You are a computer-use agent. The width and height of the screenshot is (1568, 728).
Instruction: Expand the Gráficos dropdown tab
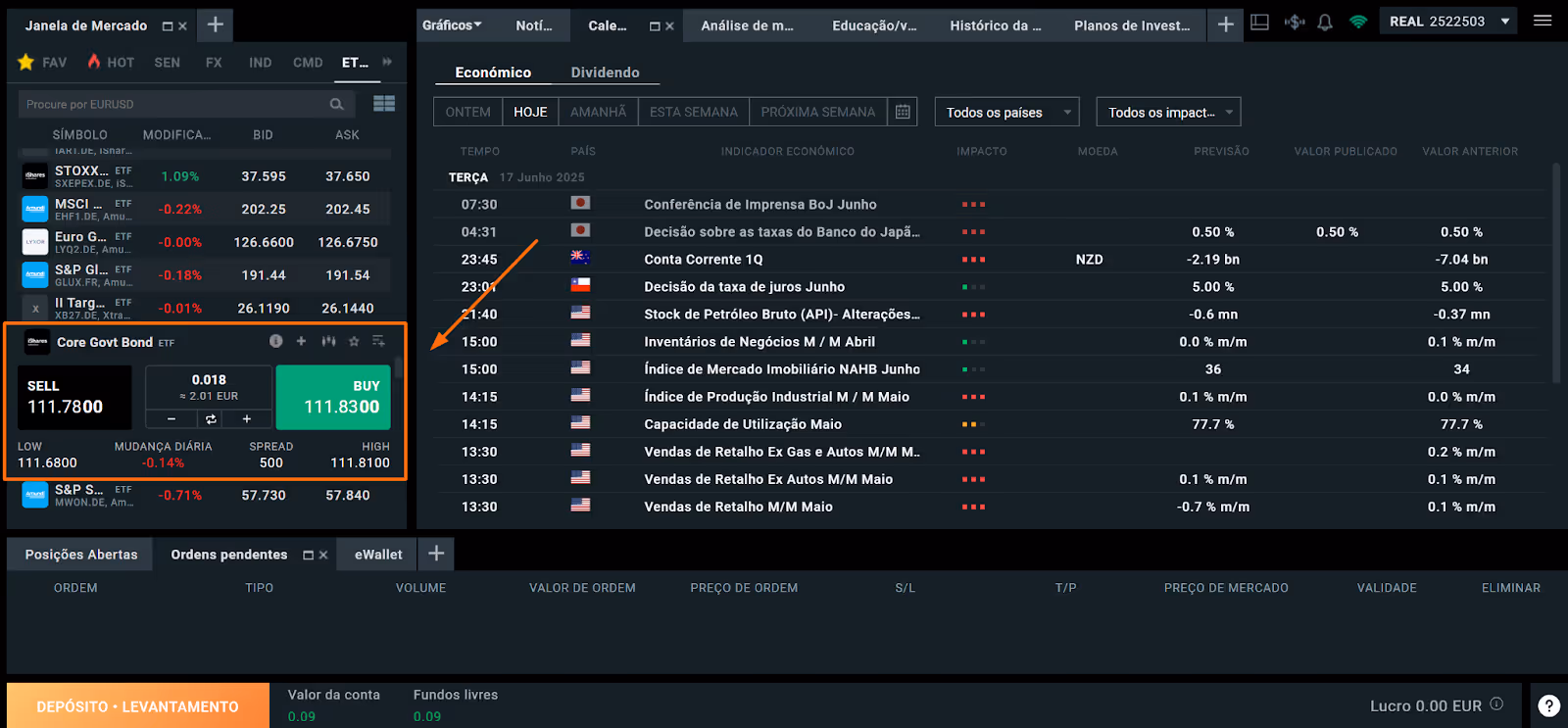click(x=452, y=25)
